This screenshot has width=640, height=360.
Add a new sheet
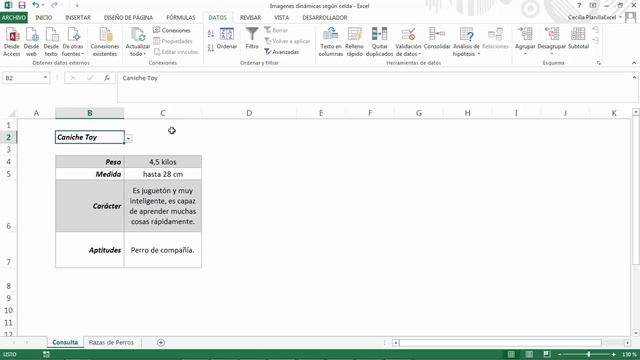coord(161,342)
